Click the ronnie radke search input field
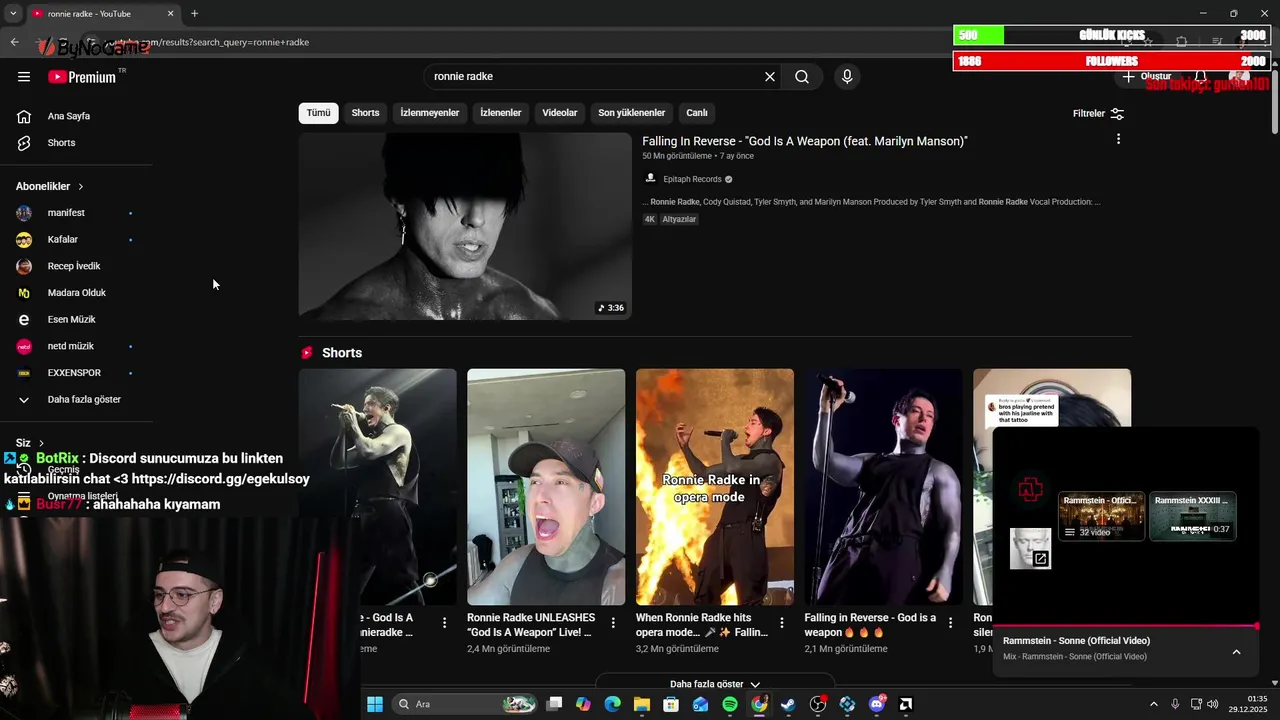This screenshot has height=720, width=1280. (595, 77)
